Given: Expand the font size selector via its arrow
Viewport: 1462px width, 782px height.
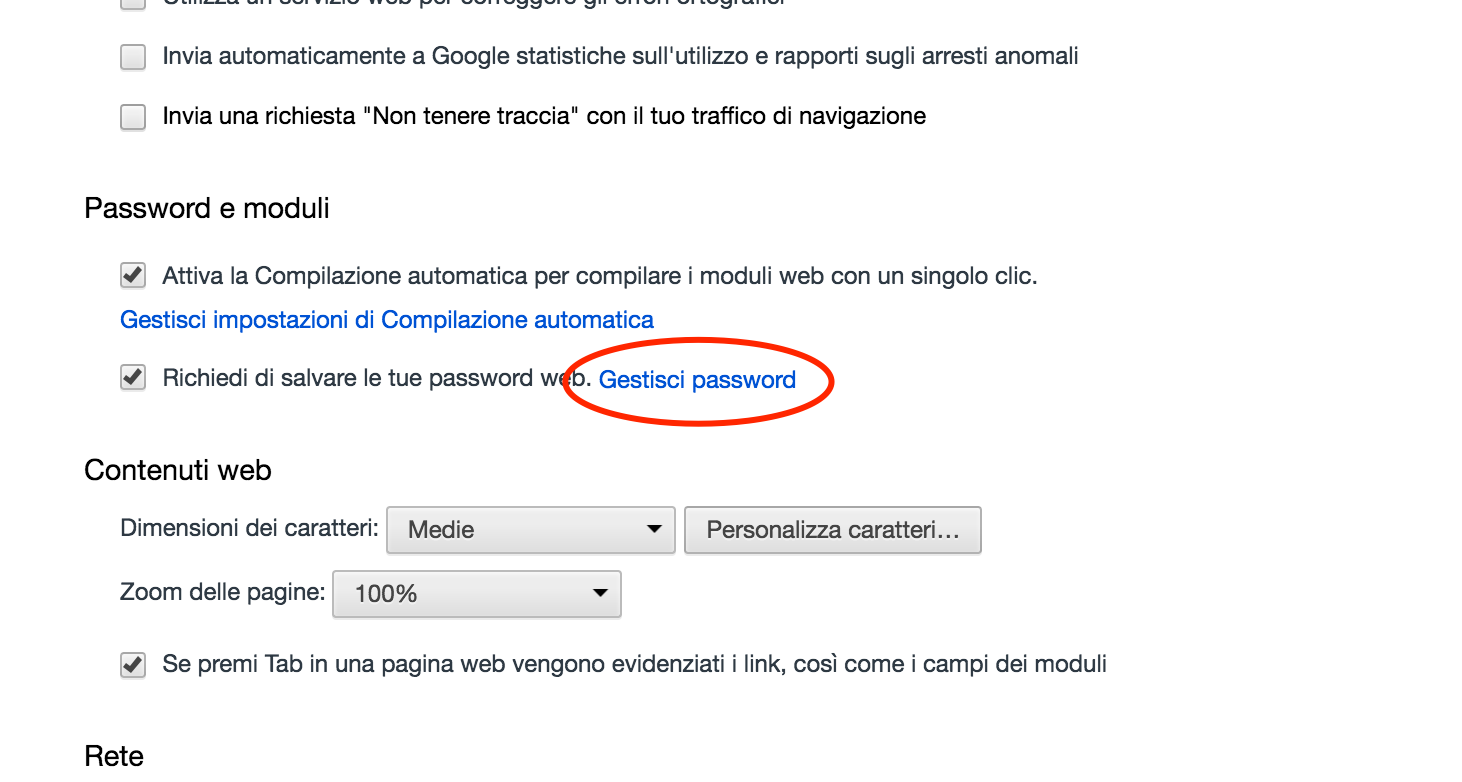Looking at the screenshot, I should [x=655, y=530].
